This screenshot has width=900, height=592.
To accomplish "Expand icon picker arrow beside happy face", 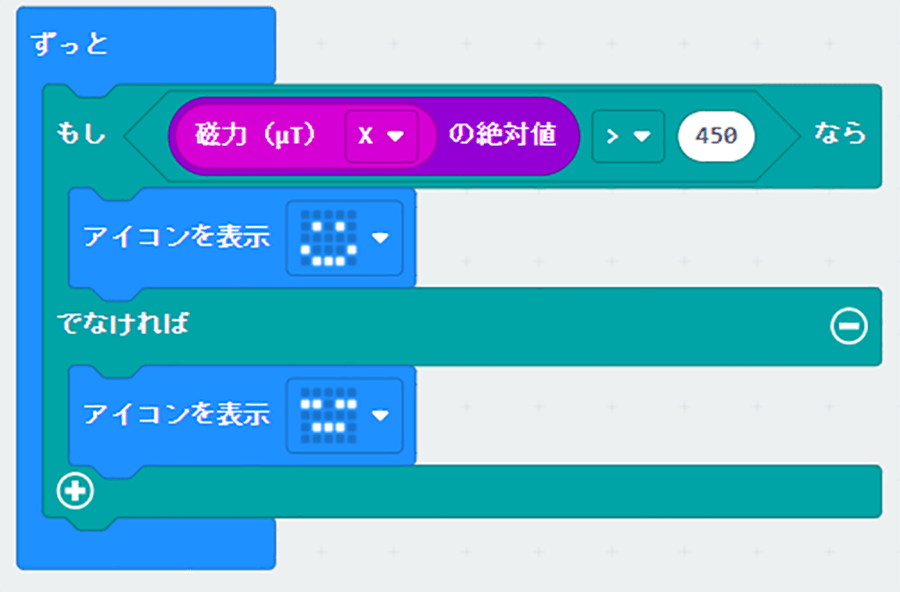I will click(380, 239).
